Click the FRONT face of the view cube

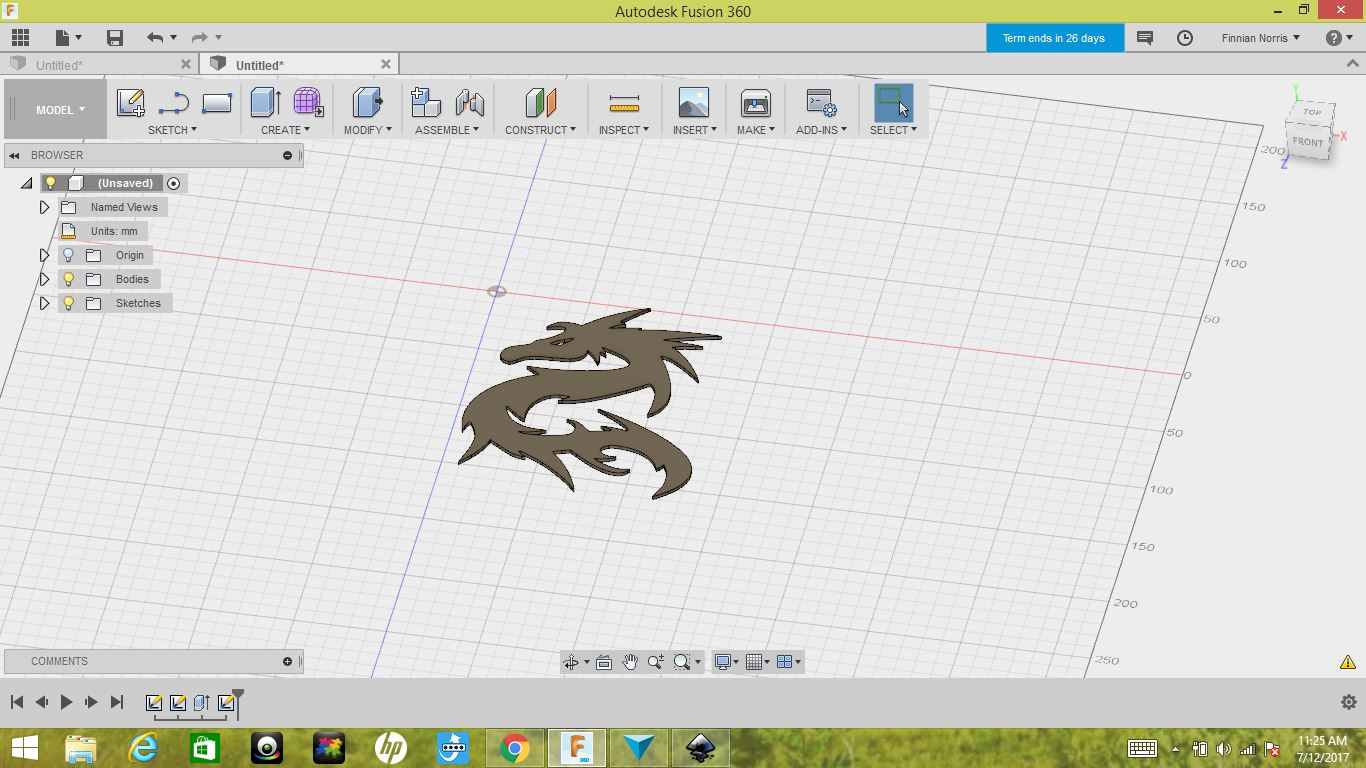pos(1307,142)
